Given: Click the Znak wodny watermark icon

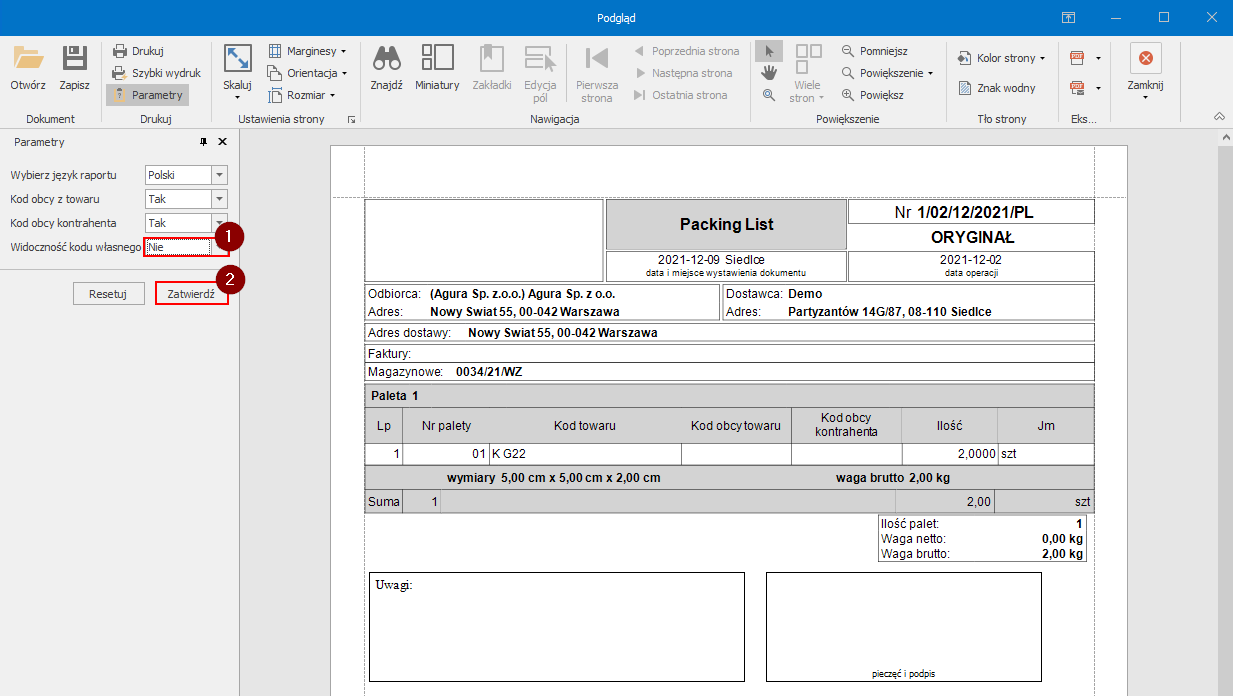Looking at the screenshot, I should tap(965, 88).
